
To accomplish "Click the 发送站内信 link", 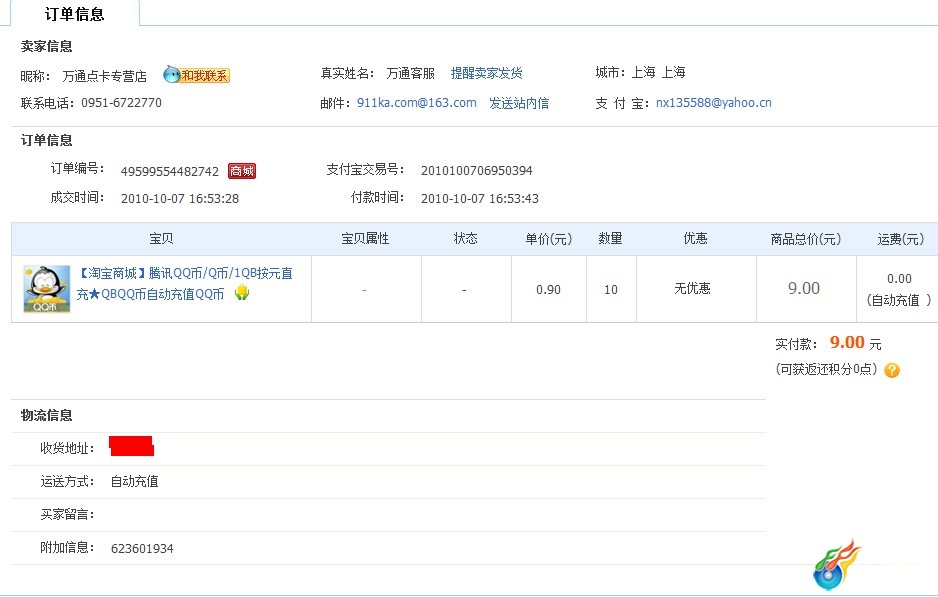I will point(519,103).
